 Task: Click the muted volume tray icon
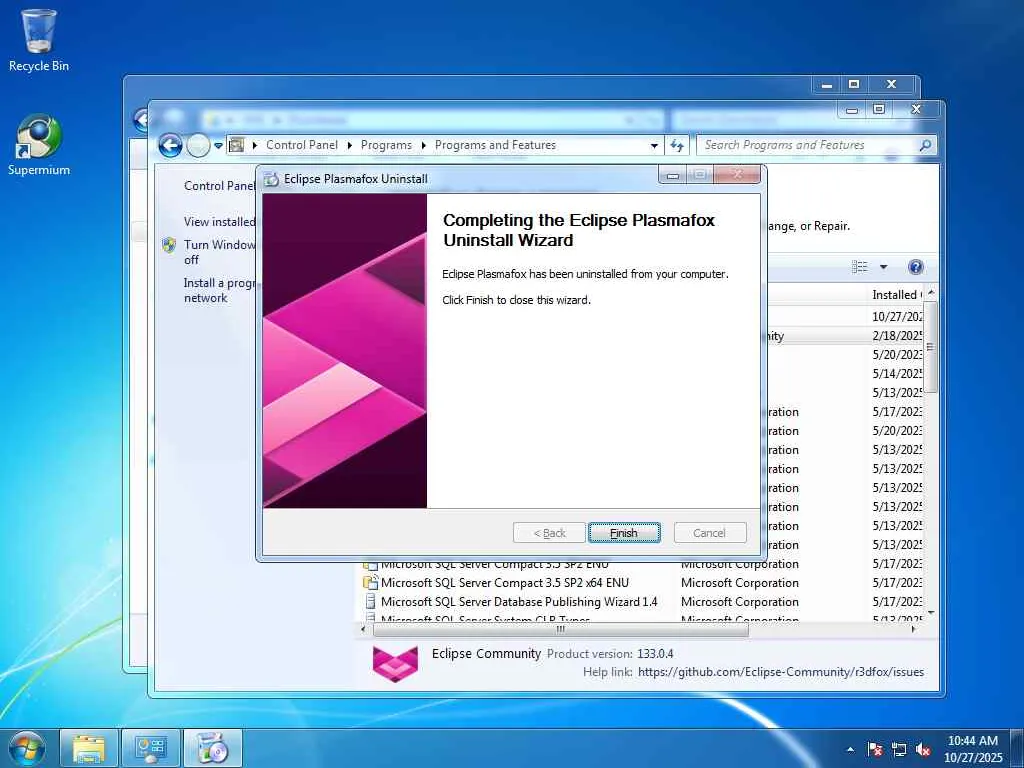pyautogui.click(x=923, y=749)
